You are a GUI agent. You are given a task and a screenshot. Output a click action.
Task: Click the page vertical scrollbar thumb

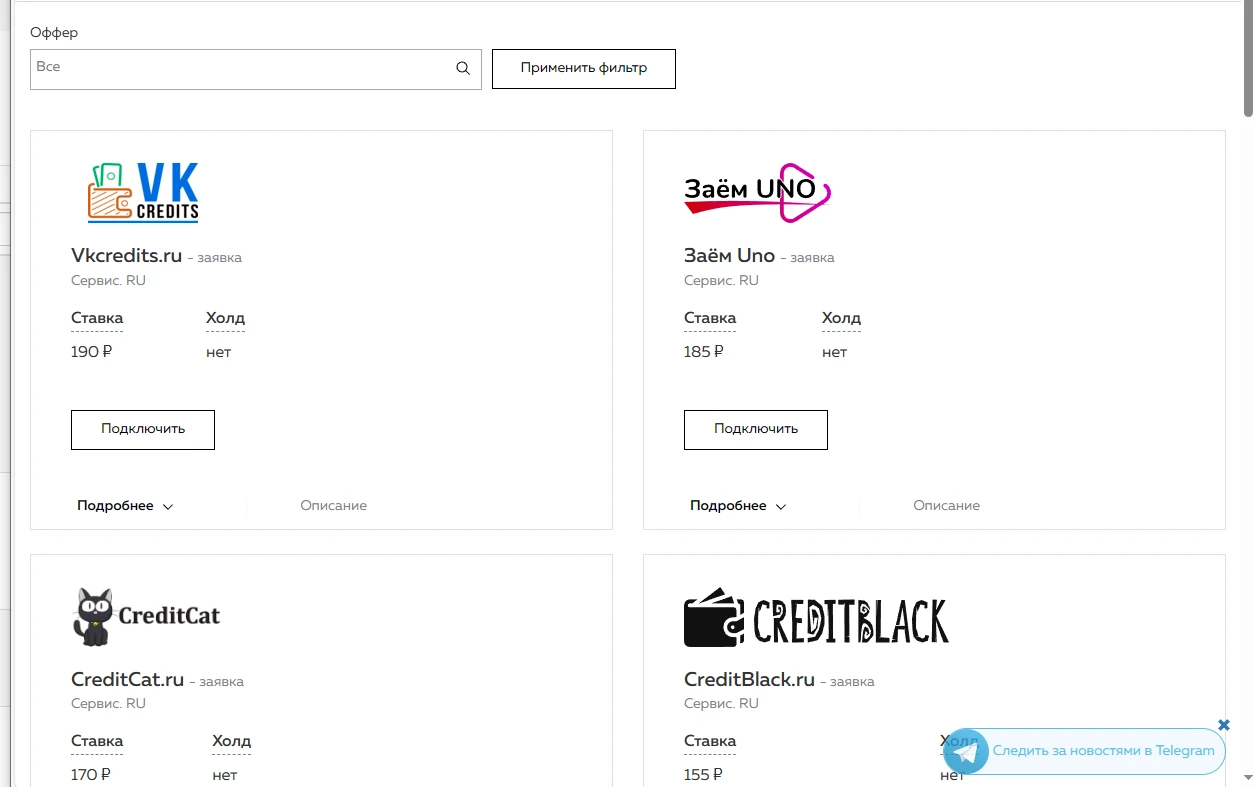(1248, 60)
